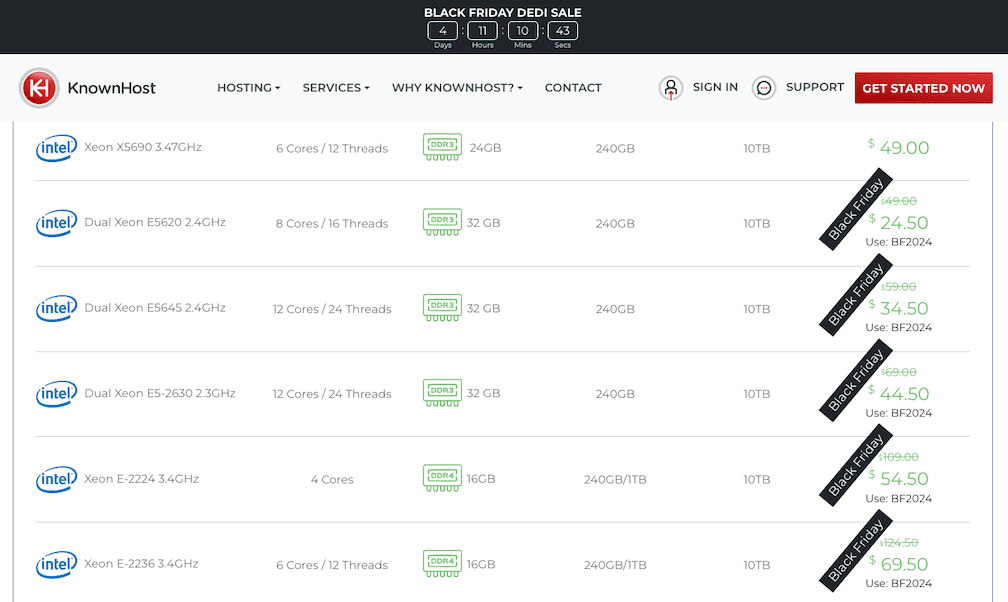Click the Hours countdown box
This screenshot has height=602, width=1008.
(x=482, y=31)
